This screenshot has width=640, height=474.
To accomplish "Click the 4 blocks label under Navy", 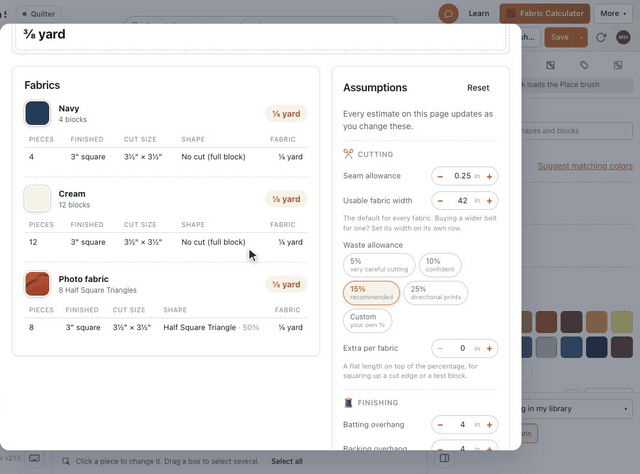I will [73, 120].
